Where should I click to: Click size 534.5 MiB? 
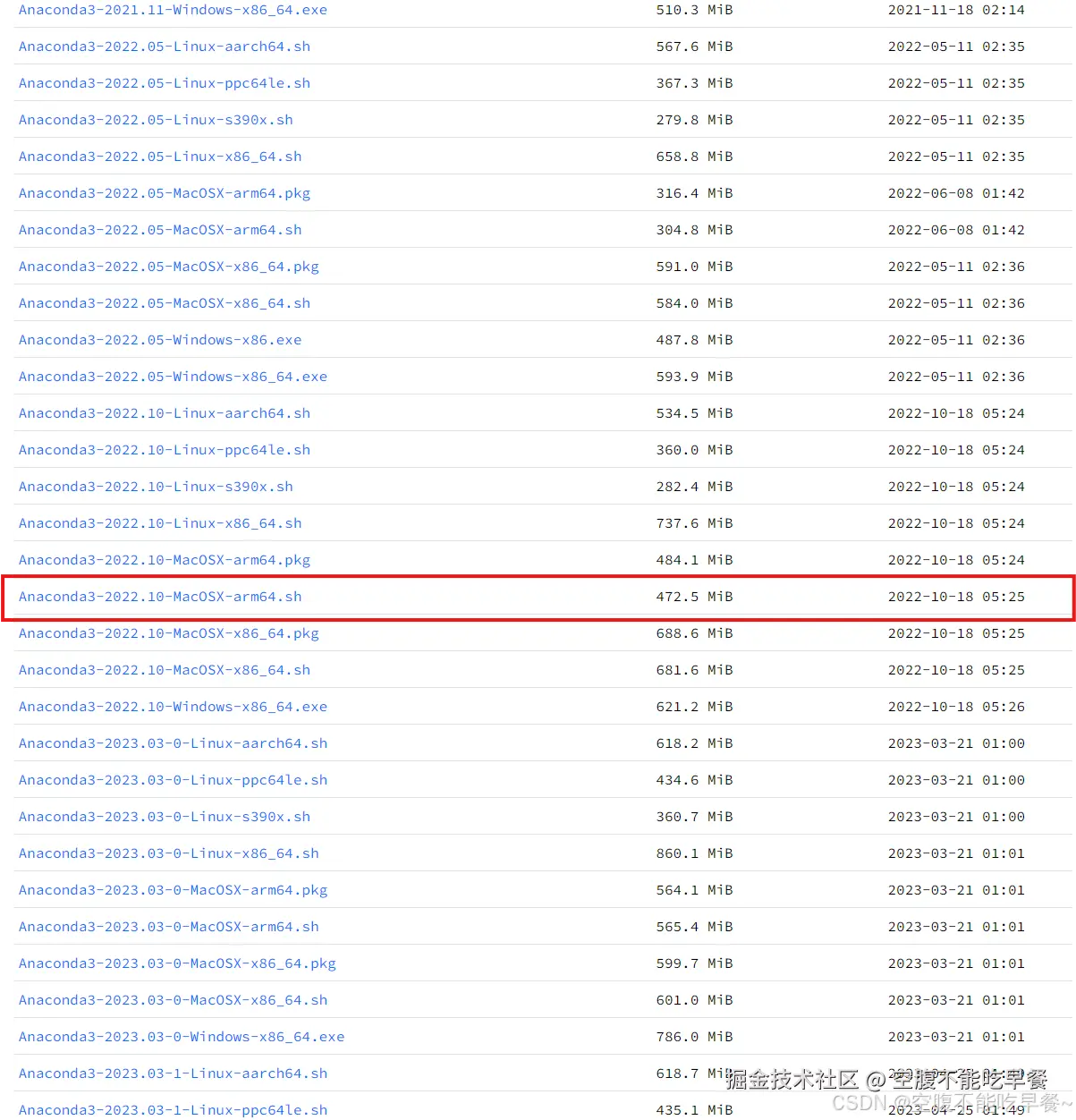pyautogui.click(x=694, y=413)
